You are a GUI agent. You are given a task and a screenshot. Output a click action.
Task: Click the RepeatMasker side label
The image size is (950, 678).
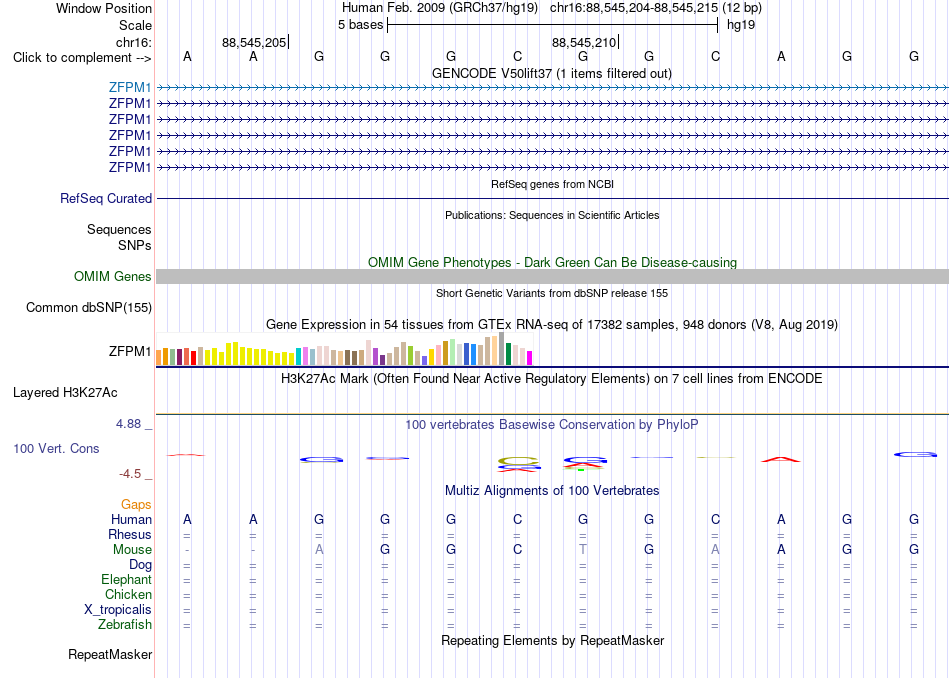(110, 654)
